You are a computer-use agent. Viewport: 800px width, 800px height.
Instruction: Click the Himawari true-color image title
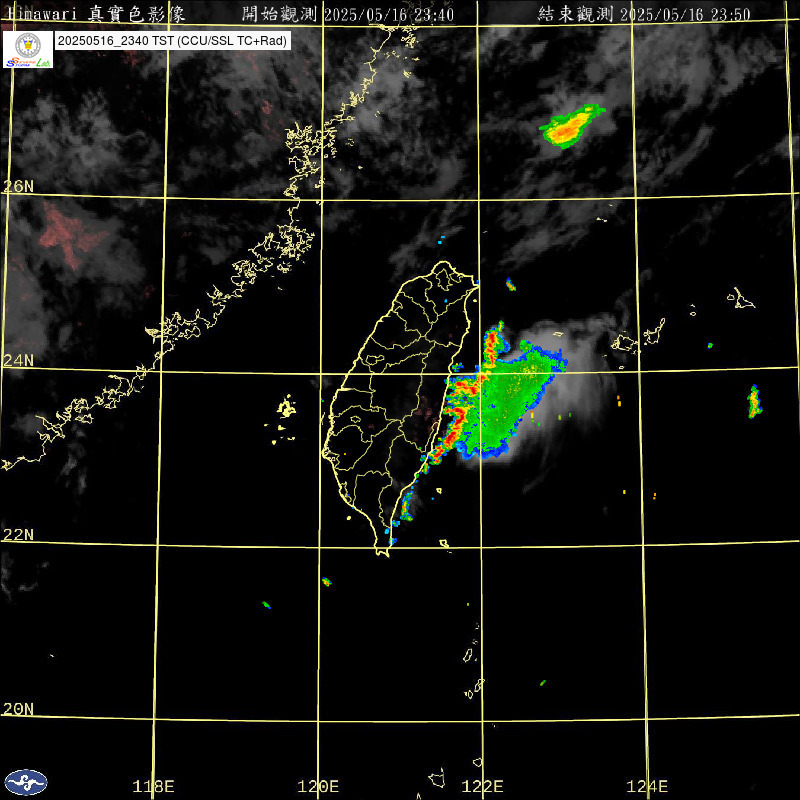point(96,13)
